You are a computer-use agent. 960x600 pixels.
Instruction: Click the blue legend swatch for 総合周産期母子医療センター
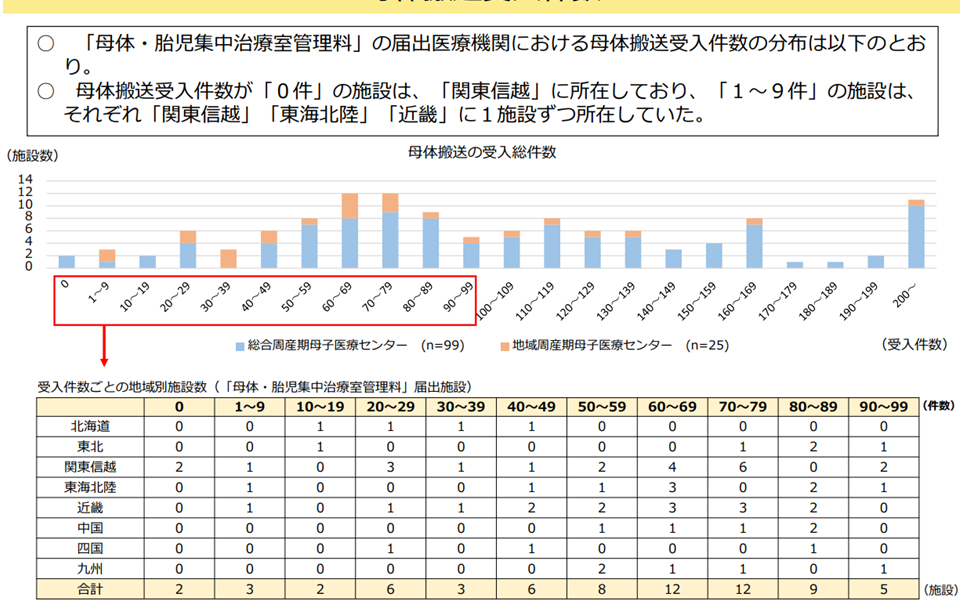click(240, 346)
